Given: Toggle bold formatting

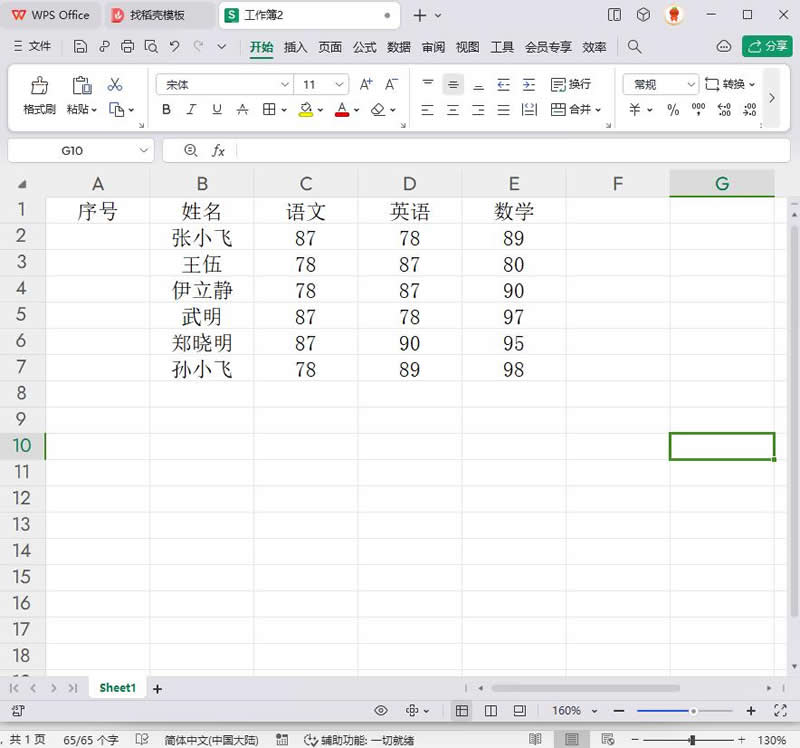Looking at the screenshot, I should [166, 110].
